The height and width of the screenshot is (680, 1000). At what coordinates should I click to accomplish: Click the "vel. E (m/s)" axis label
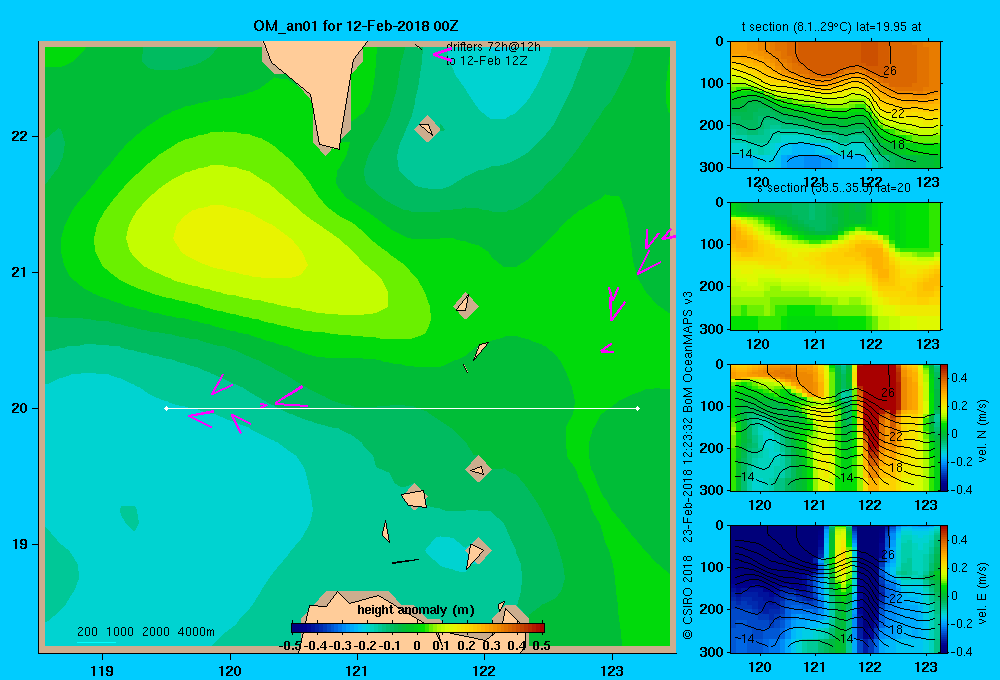click(x=983, y=592)
